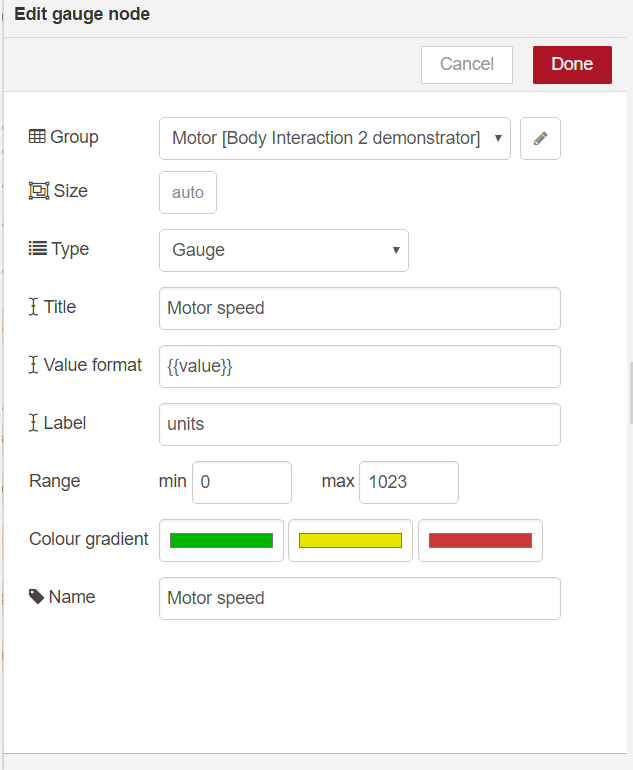Pick the red gradient colour swatch
This screenshot has height=770, width=633.
tap(480, 541)
